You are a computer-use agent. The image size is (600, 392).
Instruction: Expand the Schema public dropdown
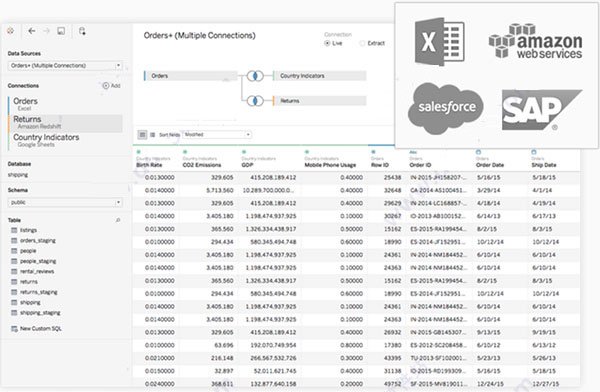[65, 202]
